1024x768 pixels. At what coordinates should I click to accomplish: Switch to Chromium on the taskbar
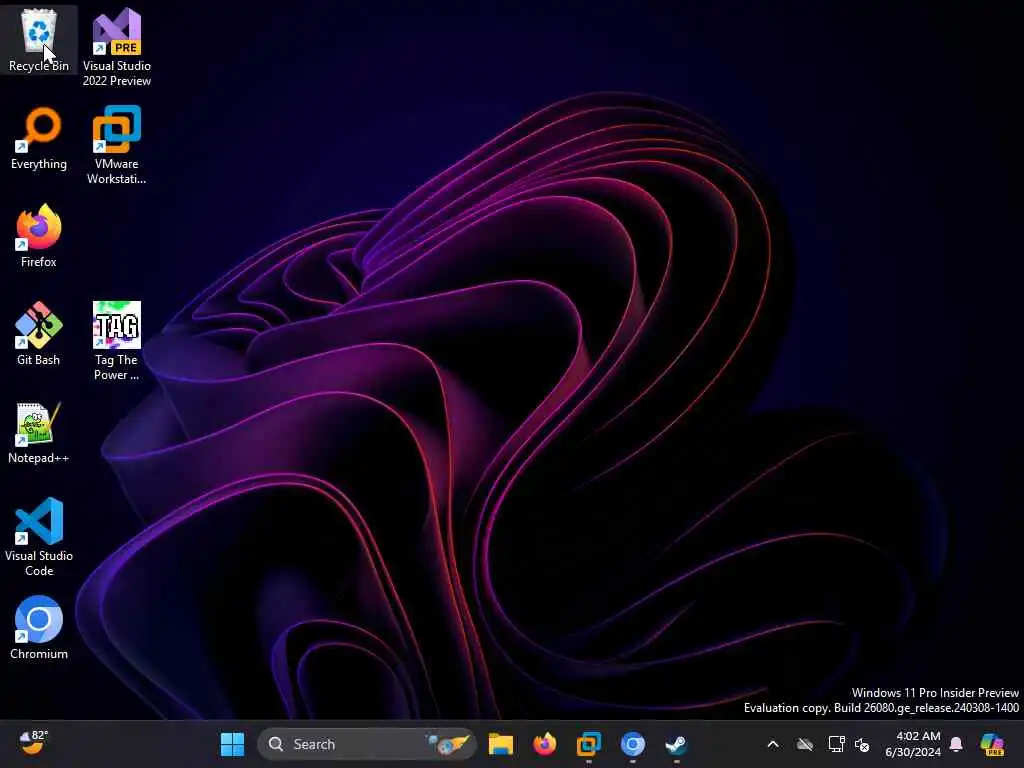(x=632, y=744)
